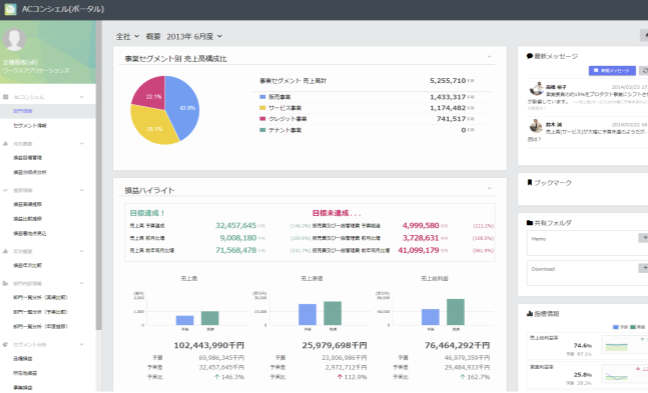648x393 pixels.
Task: Click the speech bubble icon by 最新メッセージ
Action: pos(529,56)
